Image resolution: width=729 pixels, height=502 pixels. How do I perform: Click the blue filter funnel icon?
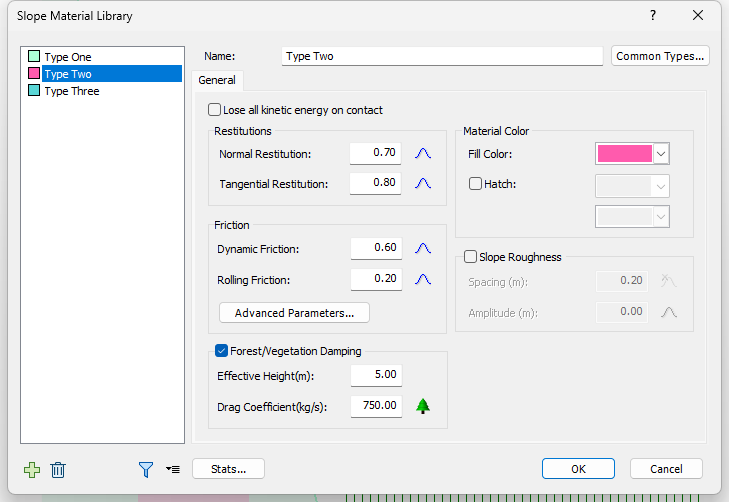click(x=146, y=469)
